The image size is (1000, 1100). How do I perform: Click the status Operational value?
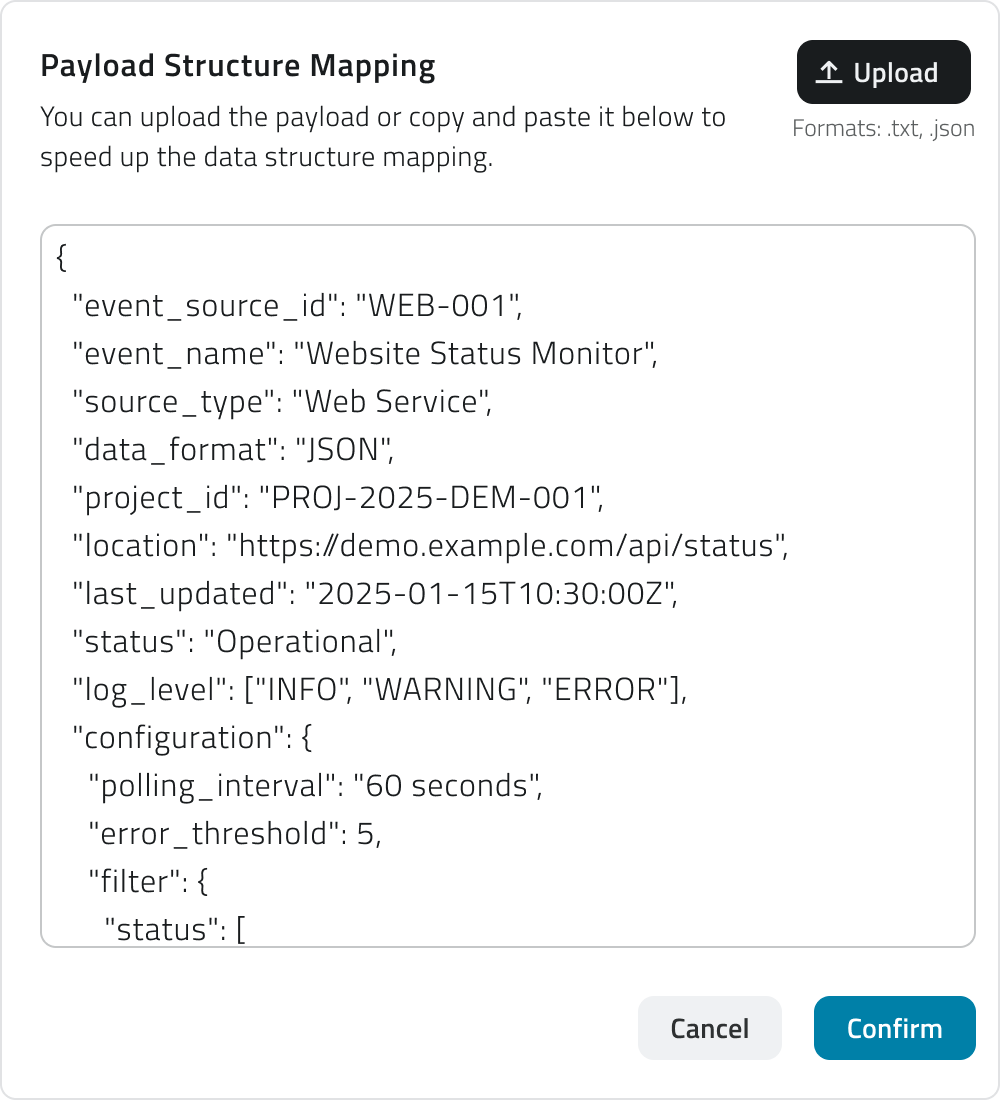coord(300,641)
